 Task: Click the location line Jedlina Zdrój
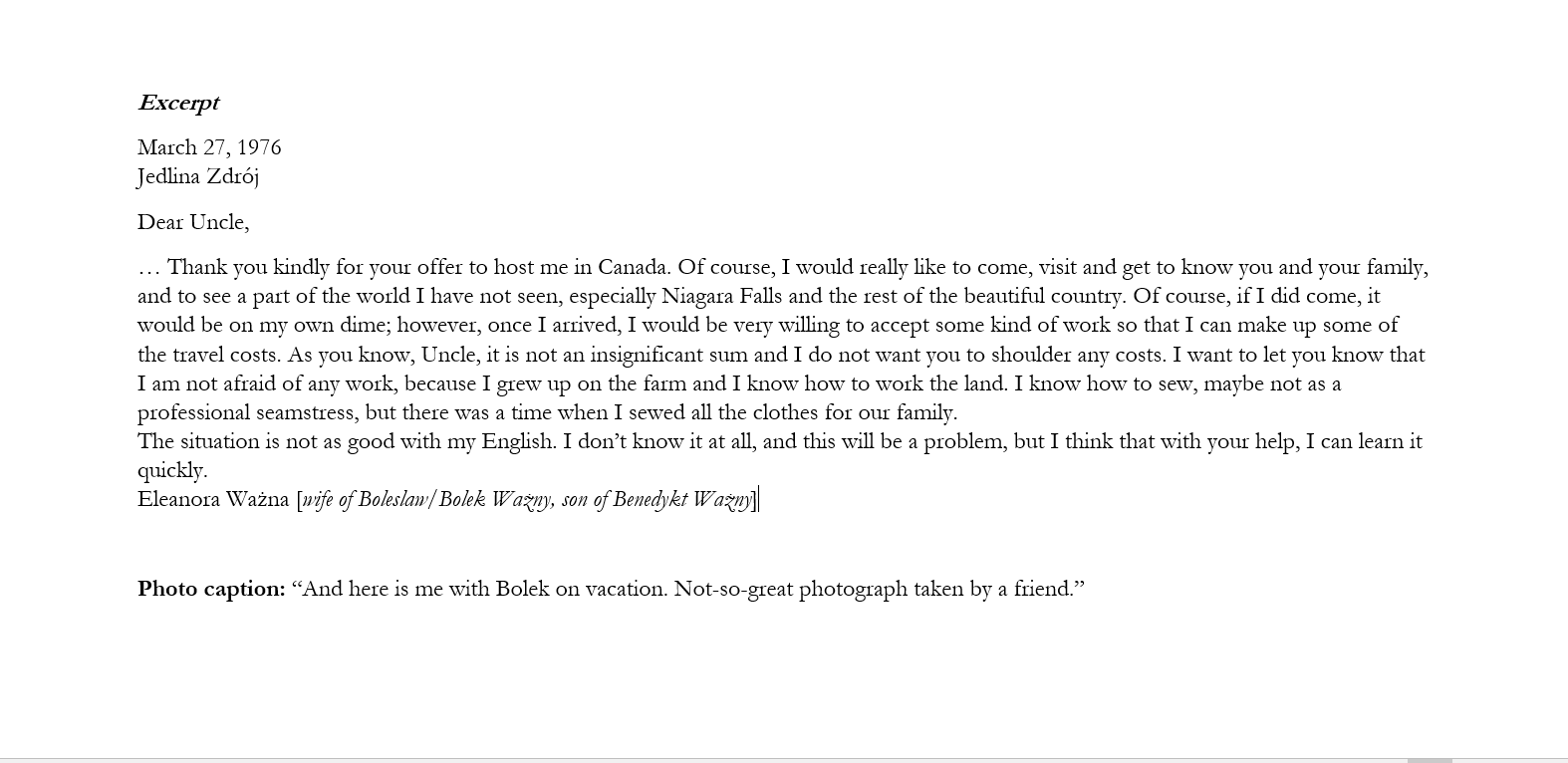tap(198, 176)
